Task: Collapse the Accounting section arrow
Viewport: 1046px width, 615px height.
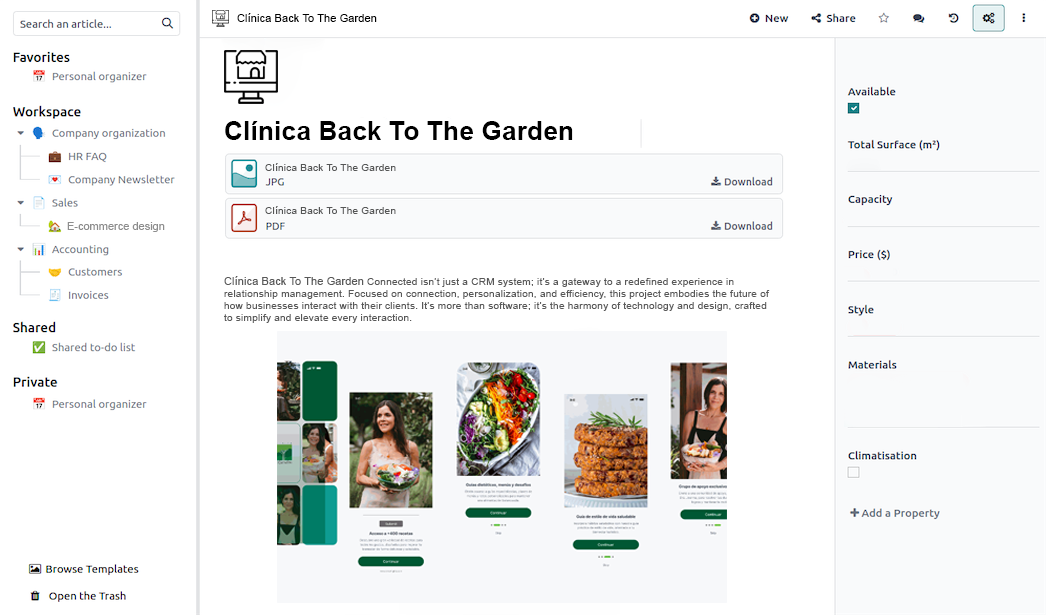Action: [21, 249]
